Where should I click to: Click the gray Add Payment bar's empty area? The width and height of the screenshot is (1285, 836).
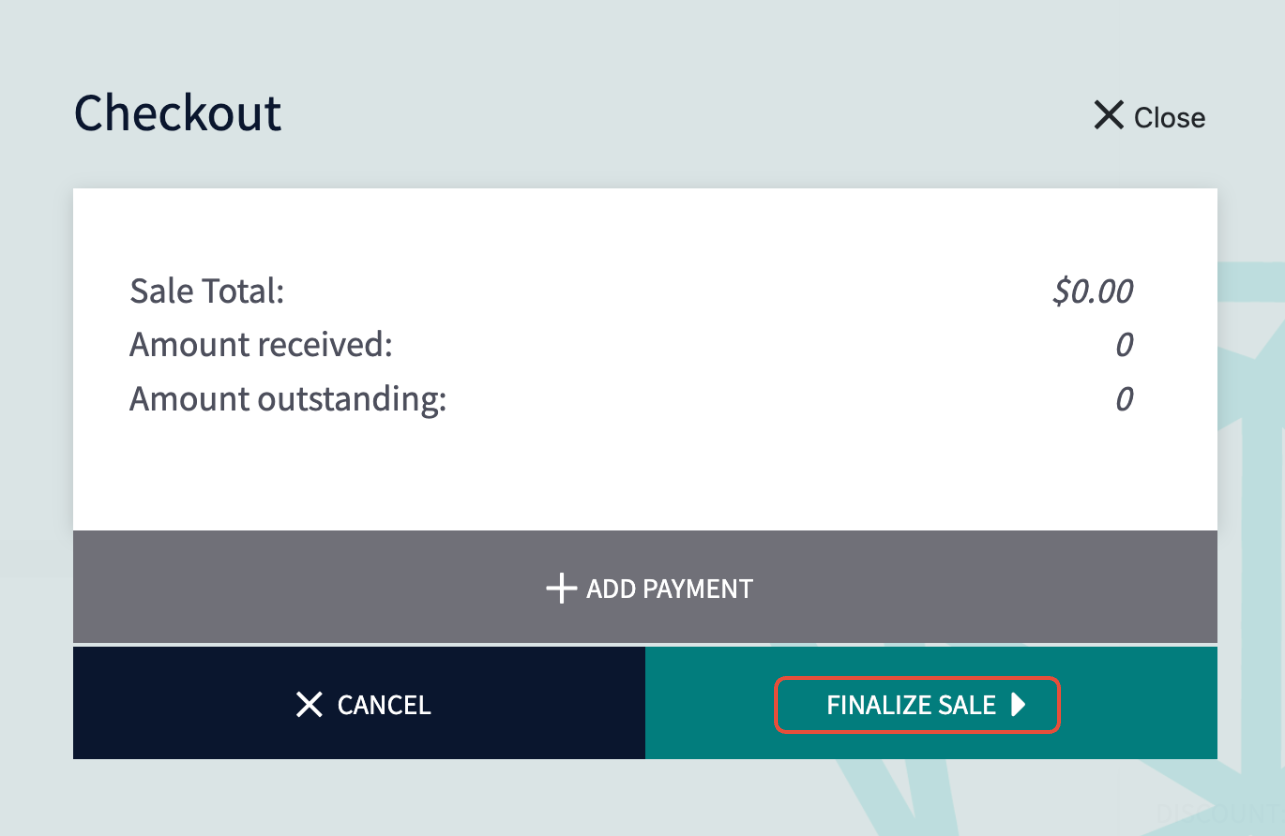point(300,587)
